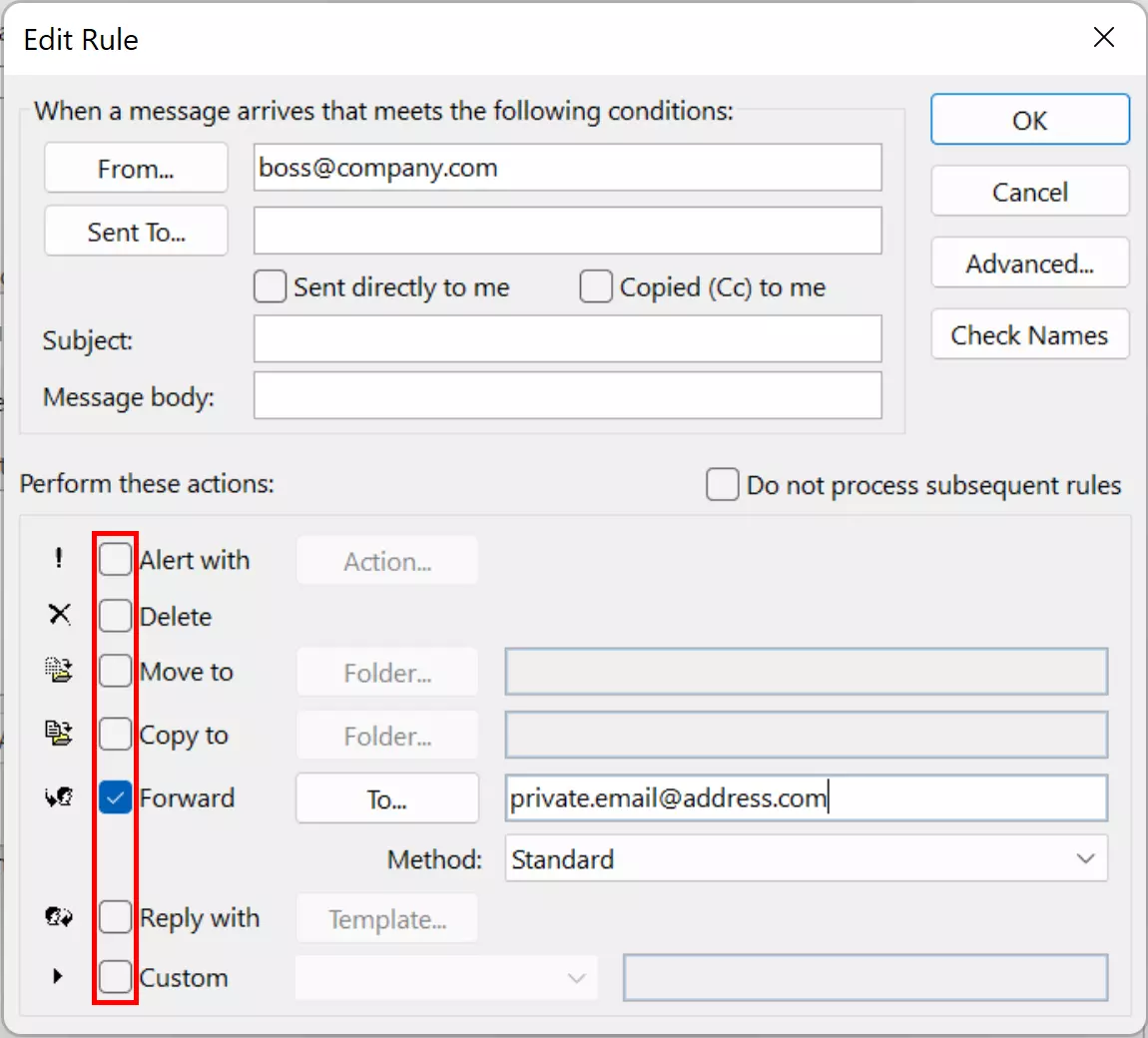Enable the Copy to checkbox
1148x1038 pixels.
115,735
